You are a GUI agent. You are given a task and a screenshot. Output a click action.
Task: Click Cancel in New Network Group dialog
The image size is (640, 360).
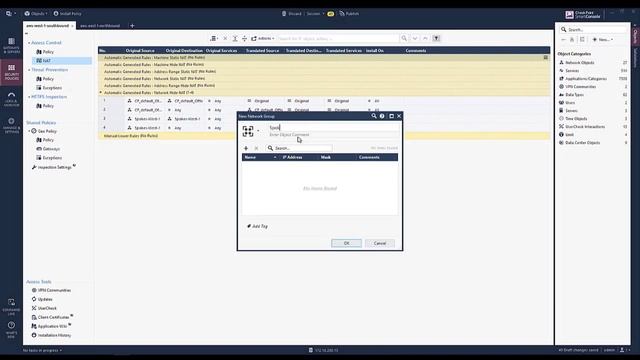point(380,243)
